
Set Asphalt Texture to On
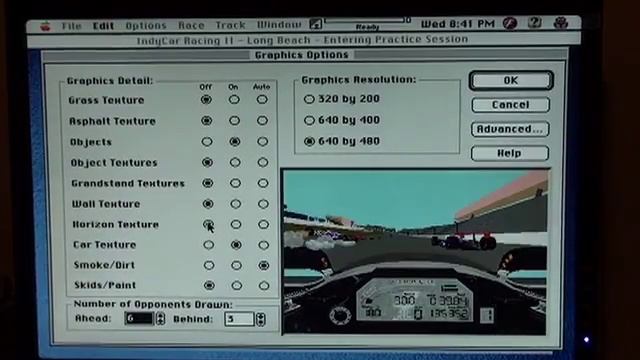click(234, 120)
